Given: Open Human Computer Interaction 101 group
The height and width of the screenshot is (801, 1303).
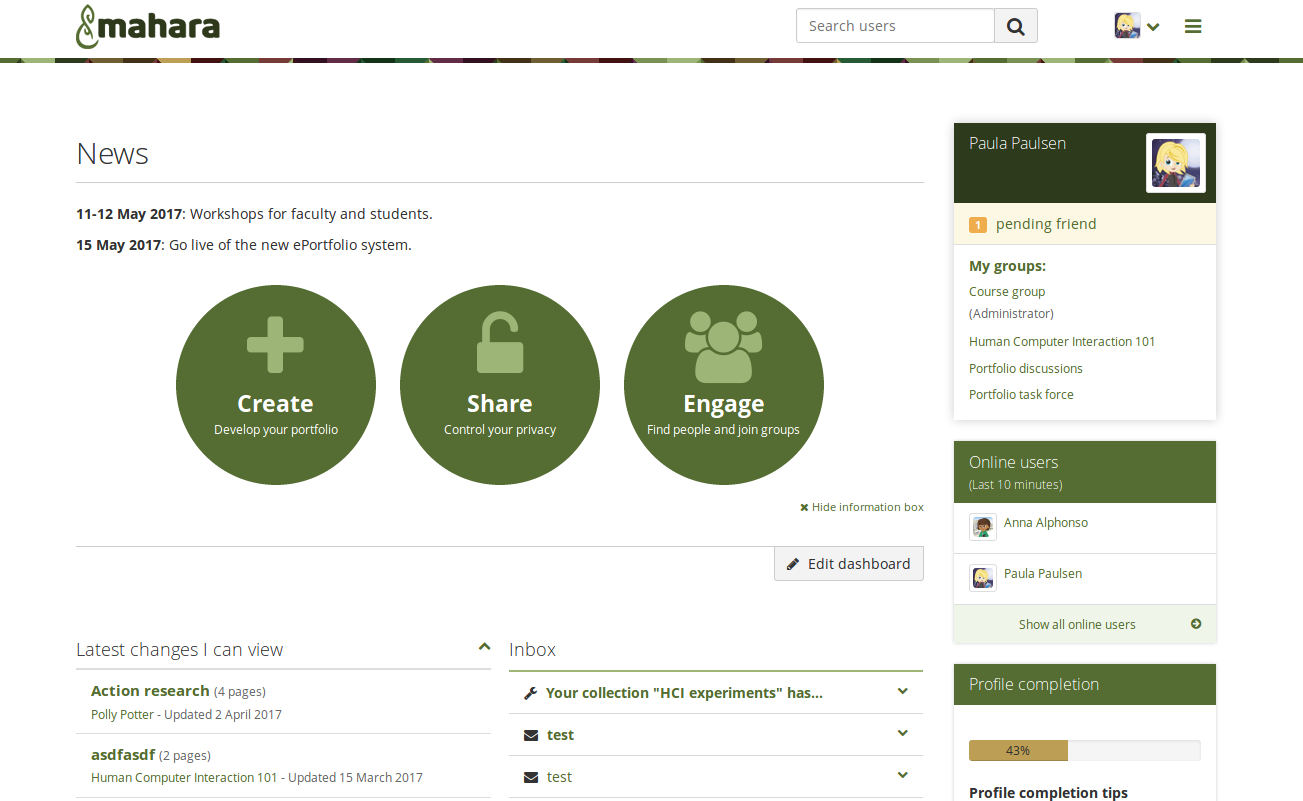Looking at the screenshot, I should click(1062, 342).
